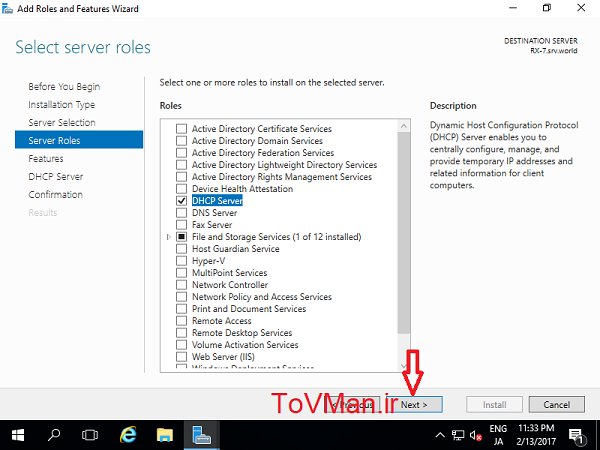Select Remote Desktop Services label

coord(242,333)
